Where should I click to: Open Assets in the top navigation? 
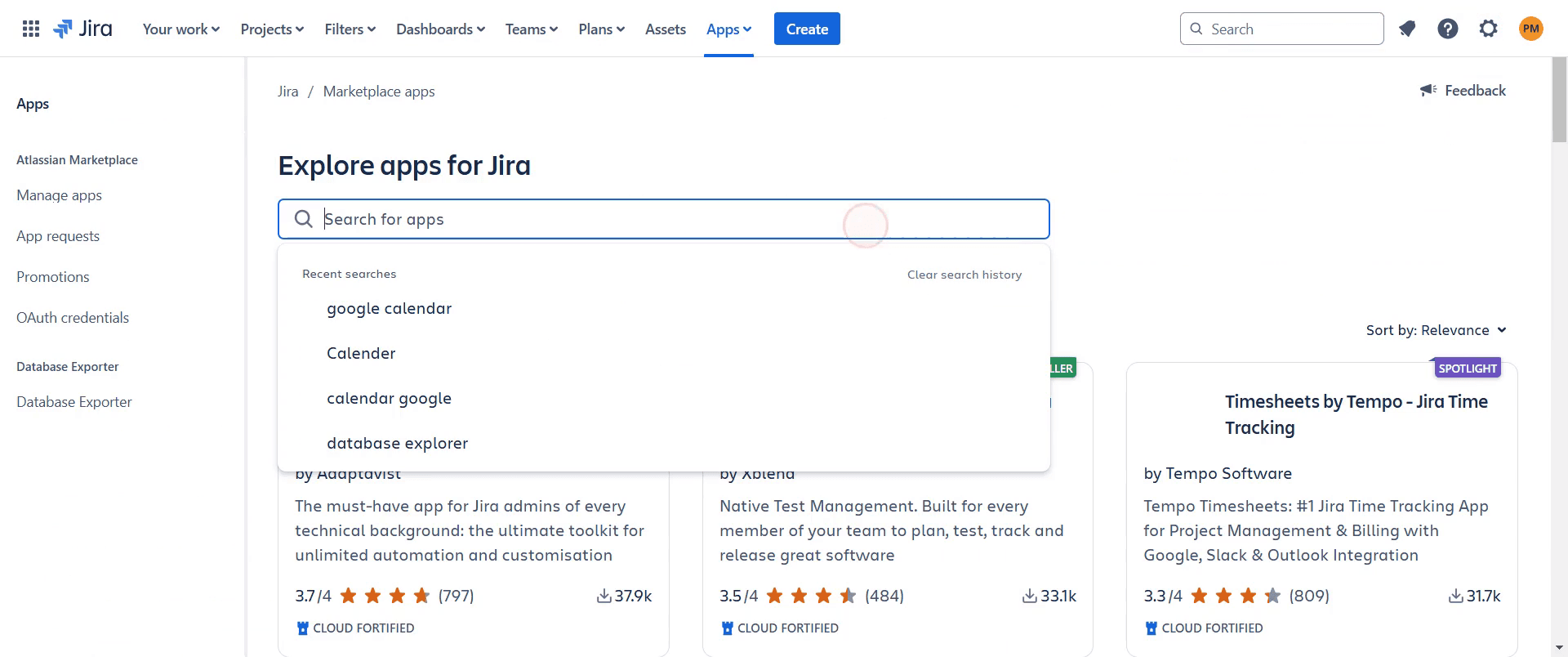pos(666,29)
